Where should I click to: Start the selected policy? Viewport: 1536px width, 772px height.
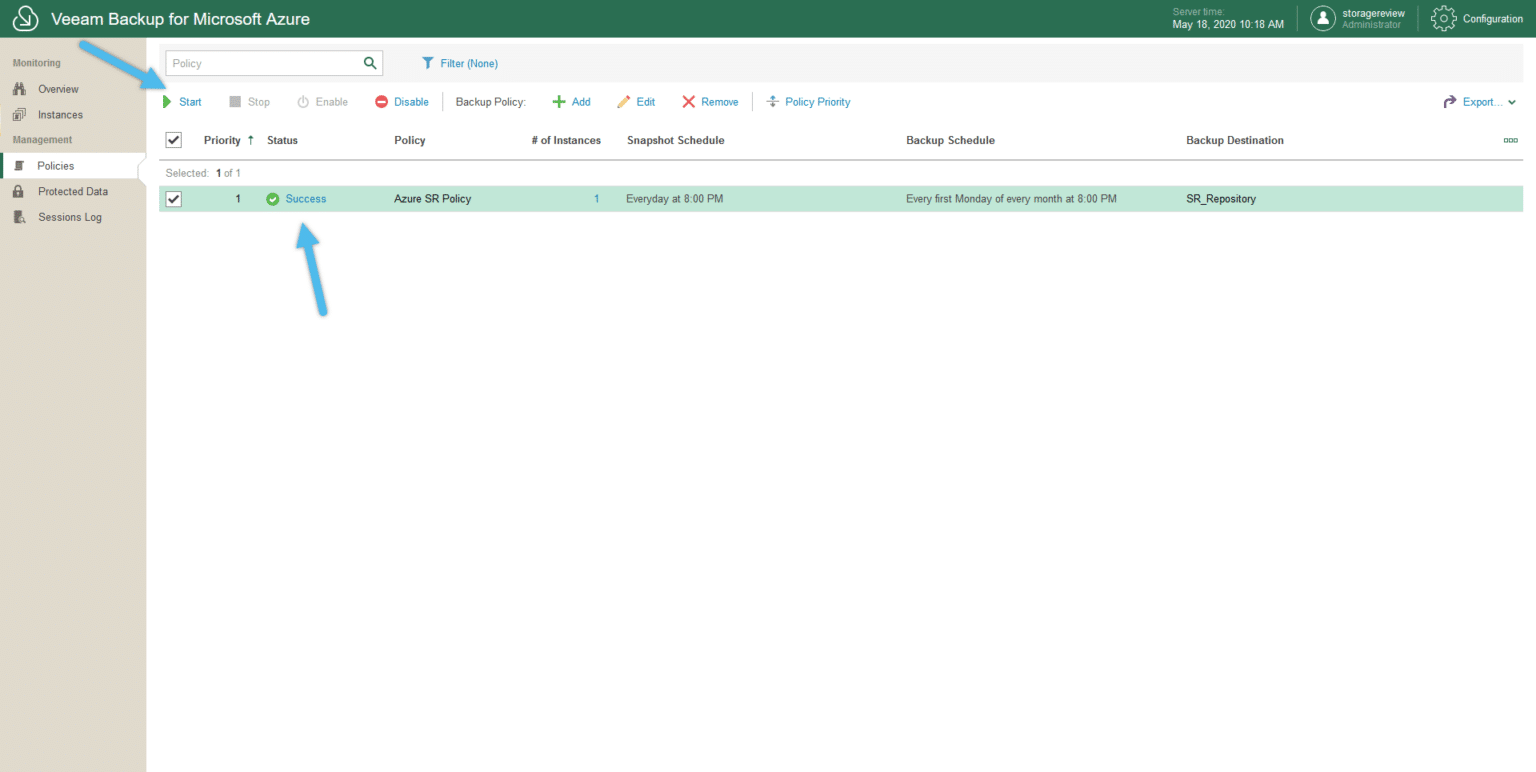coord(182,102)
